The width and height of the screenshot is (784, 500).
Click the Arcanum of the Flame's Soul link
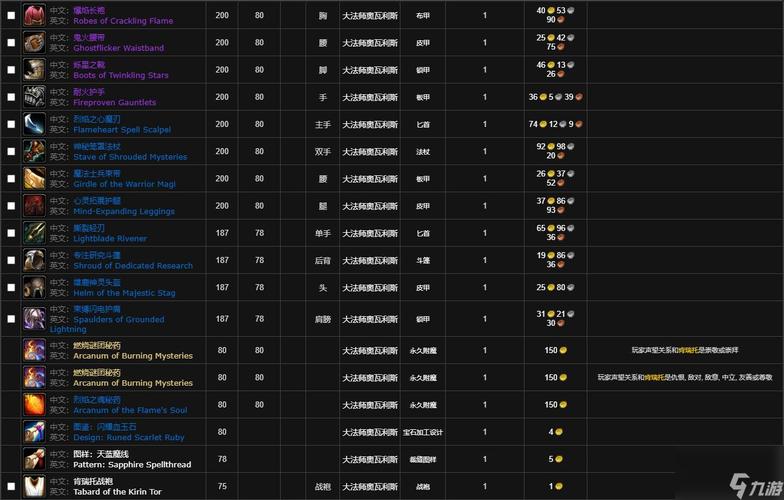(130, 410)
